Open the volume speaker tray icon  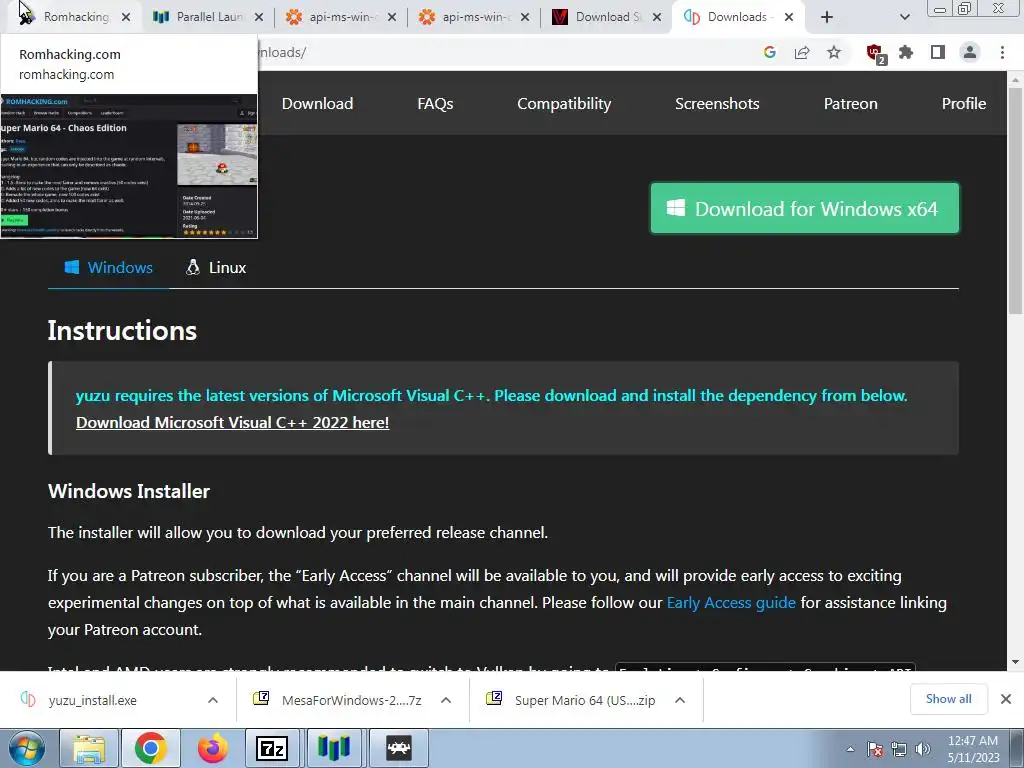[923, 749]
